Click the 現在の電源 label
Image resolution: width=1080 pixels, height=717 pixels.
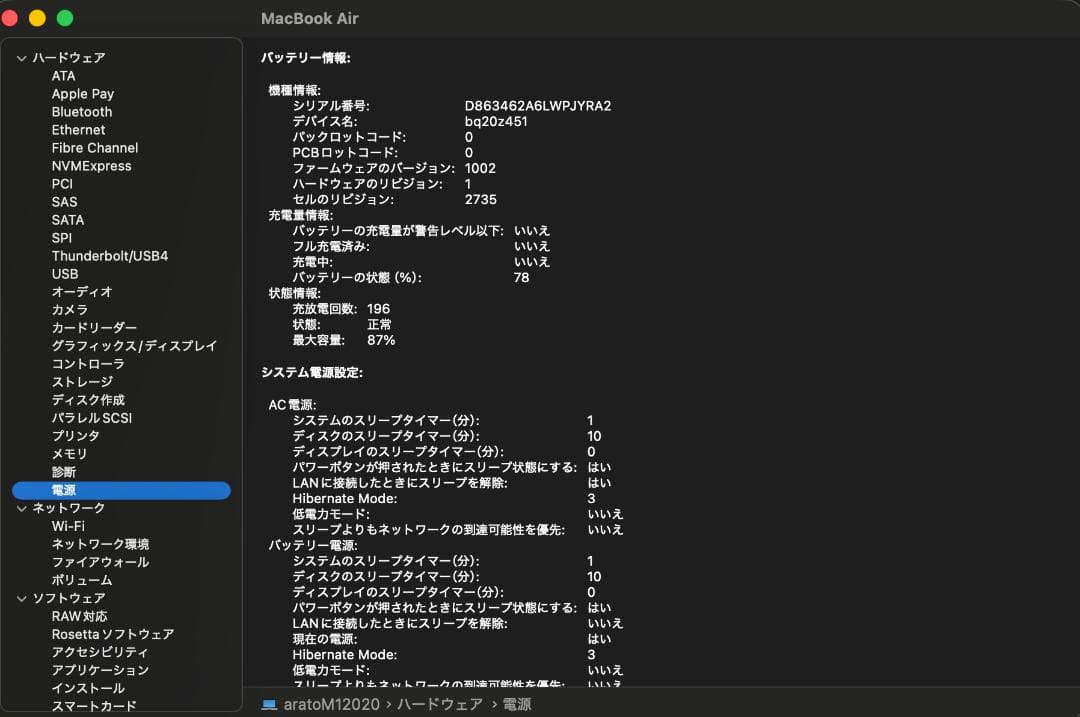[324, 639]
